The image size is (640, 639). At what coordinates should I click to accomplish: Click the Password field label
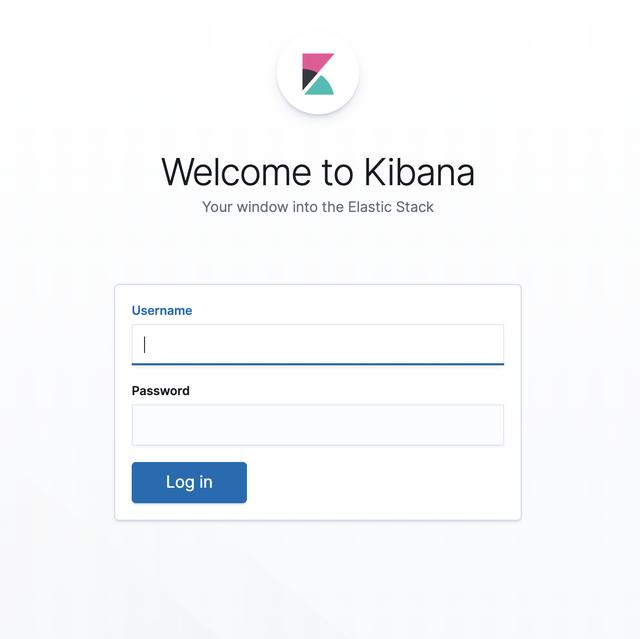tap(160, 391)
